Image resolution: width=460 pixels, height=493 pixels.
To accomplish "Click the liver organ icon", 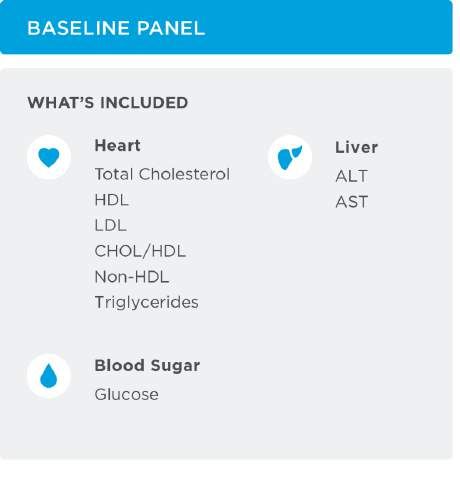I will [x=289, y=157].
